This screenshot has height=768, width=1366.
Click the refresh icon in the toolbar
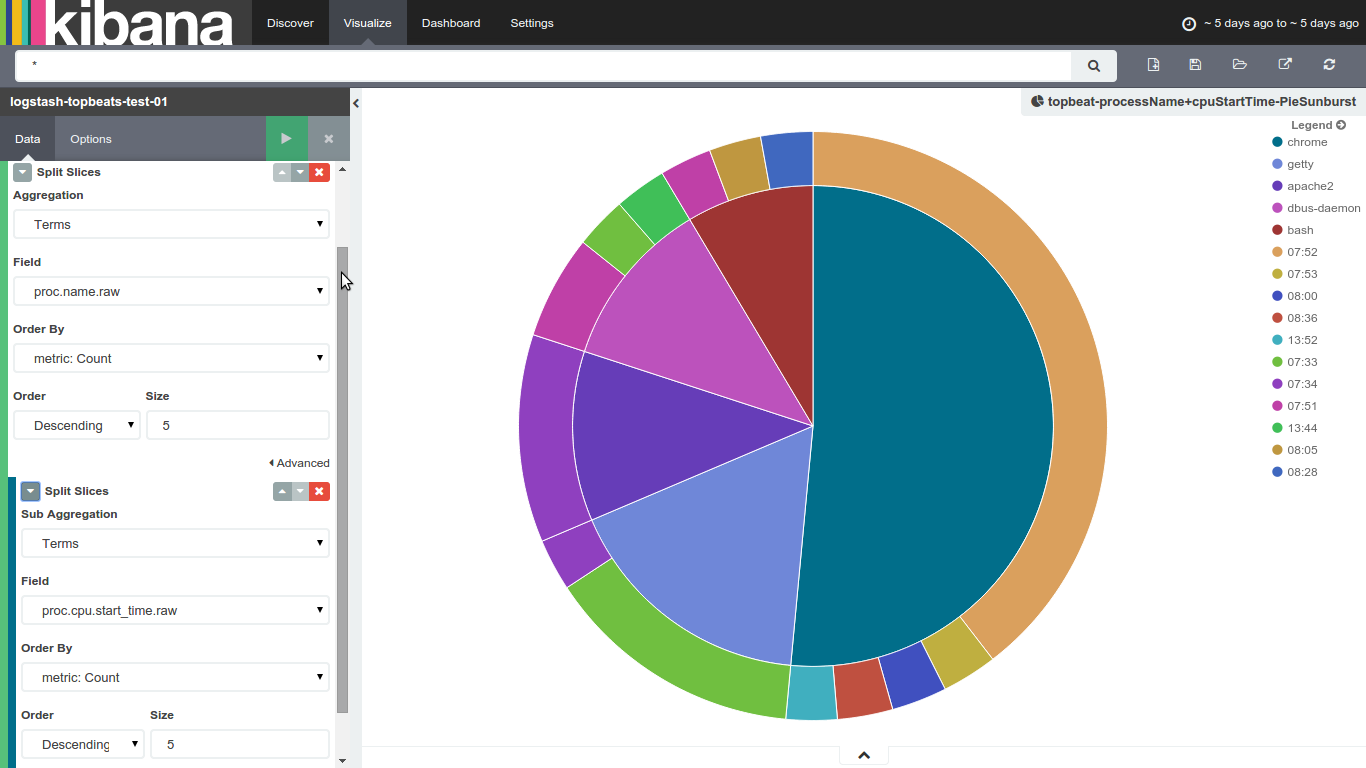pyautogui.click(x=1329, y=65)
